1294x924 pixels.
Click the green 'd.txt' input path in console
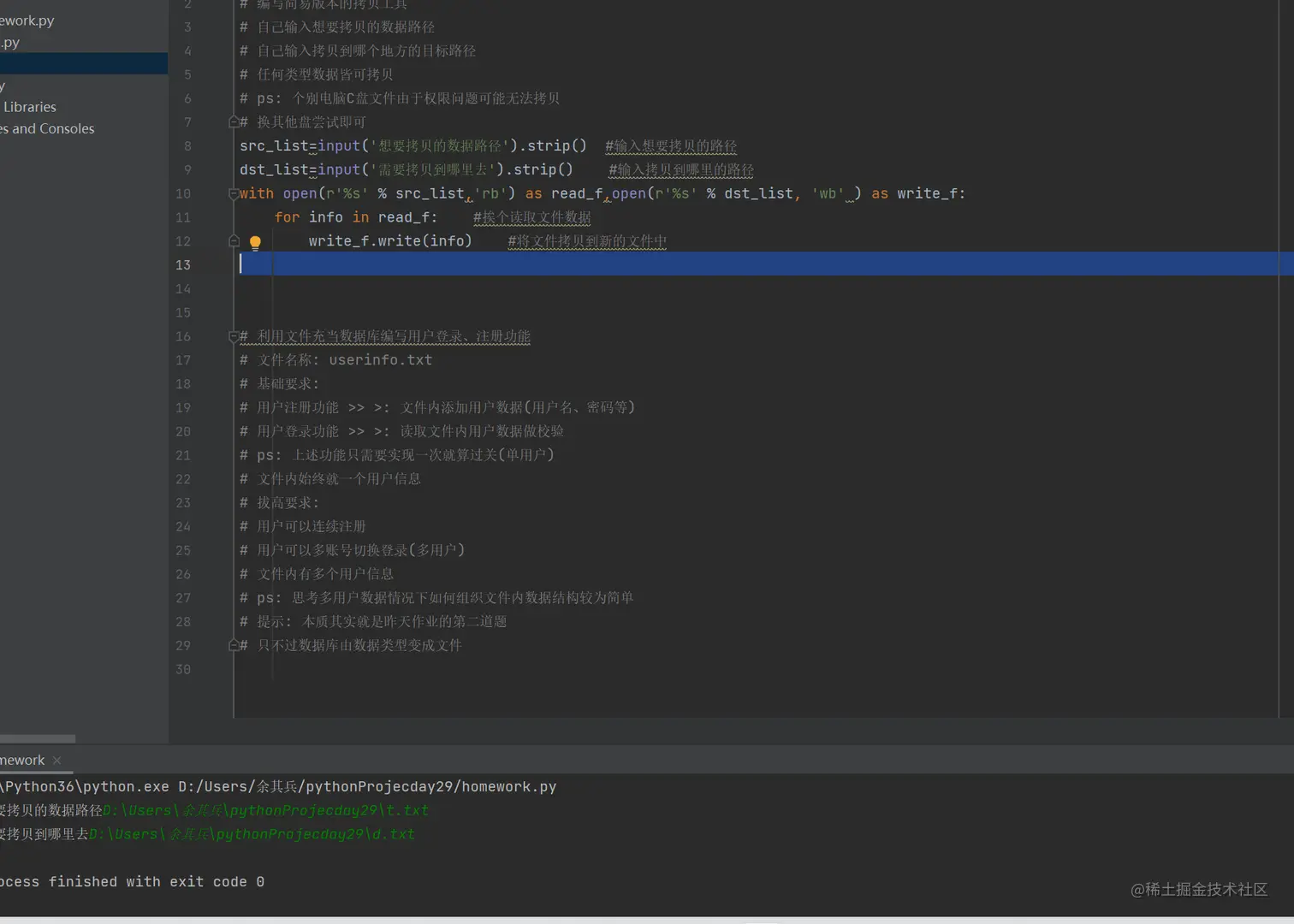252,834
